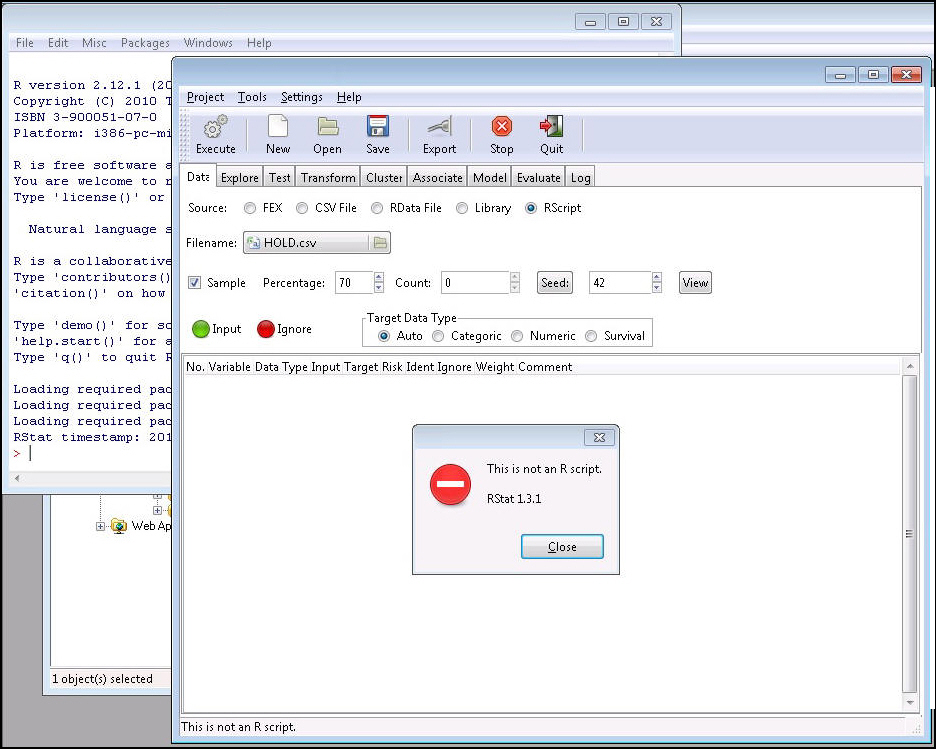Increase the Count spinner value

click(x=515, y=278)
